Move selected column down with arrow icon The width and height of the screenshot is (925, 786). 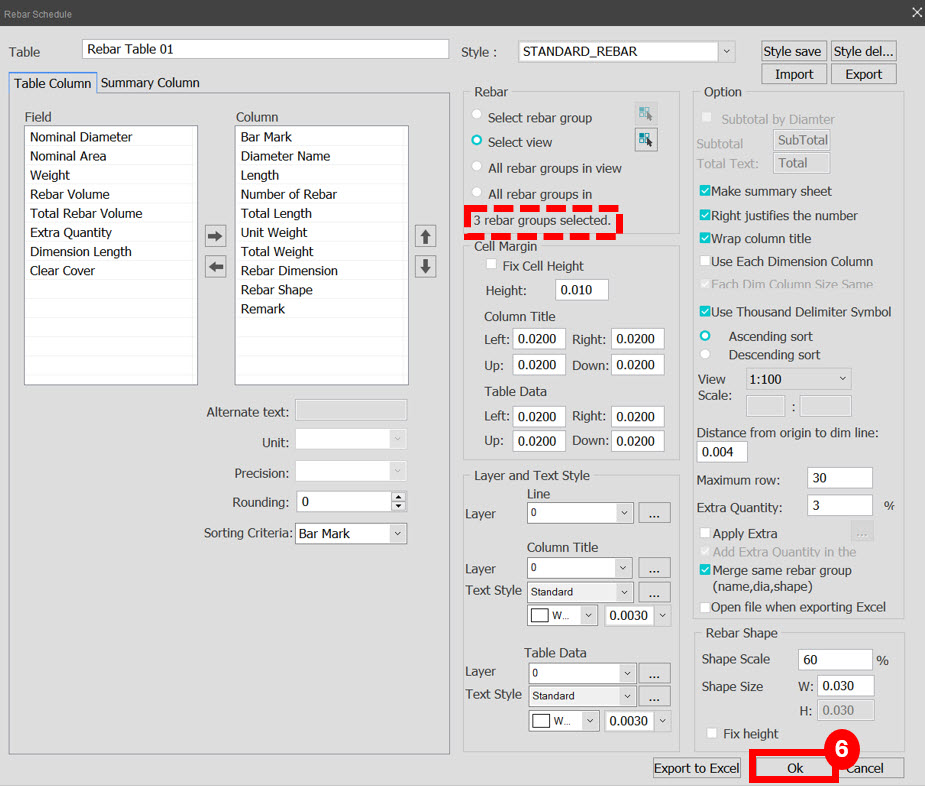(x=425, y=267)
